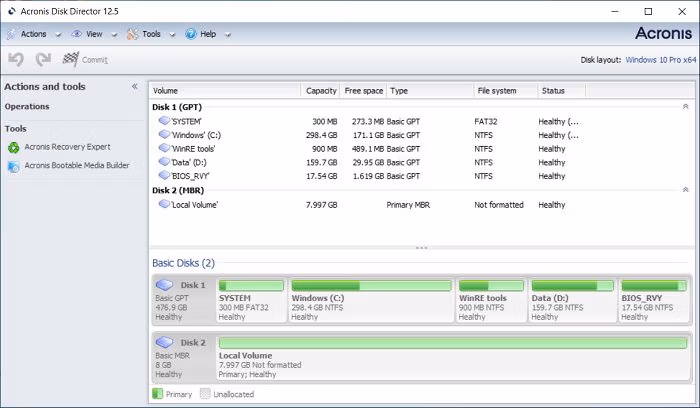The width and height of the screenshot is (700, 408).
Task: Click the Help question mark icon
Action: pyautogui.click(x=191, y=34)
